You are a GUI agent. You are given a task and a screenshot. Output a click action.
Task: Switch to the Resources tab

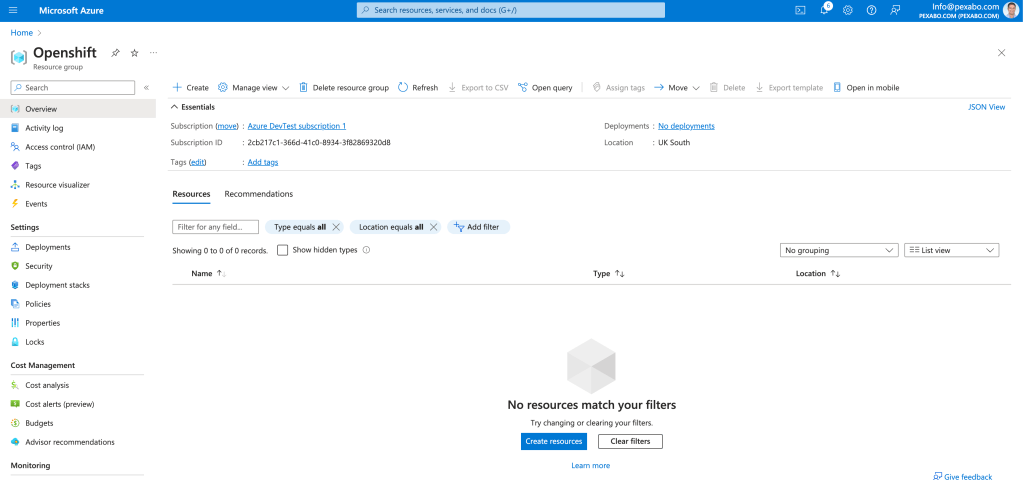191,194
